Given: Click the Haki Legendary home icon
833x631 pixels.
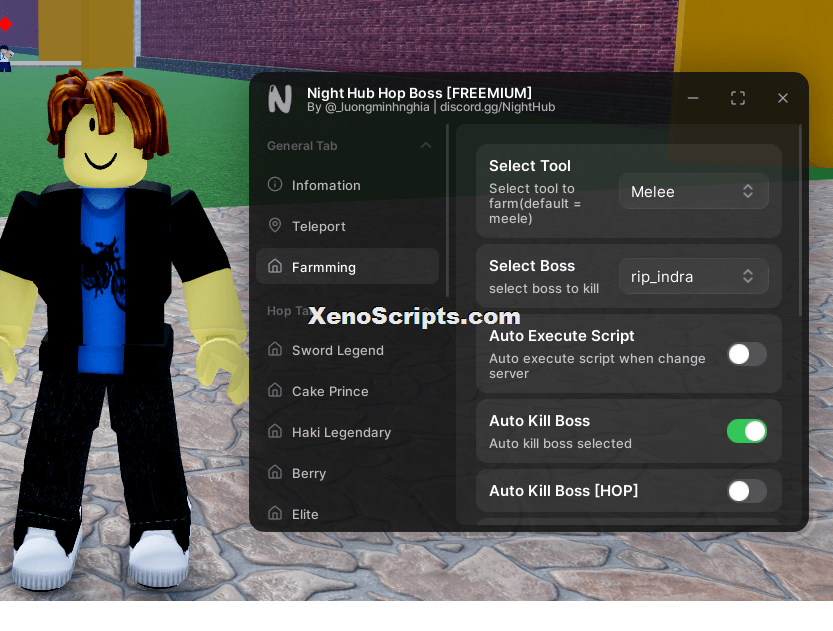Looking at the screenshot, I should coord(275,431).
